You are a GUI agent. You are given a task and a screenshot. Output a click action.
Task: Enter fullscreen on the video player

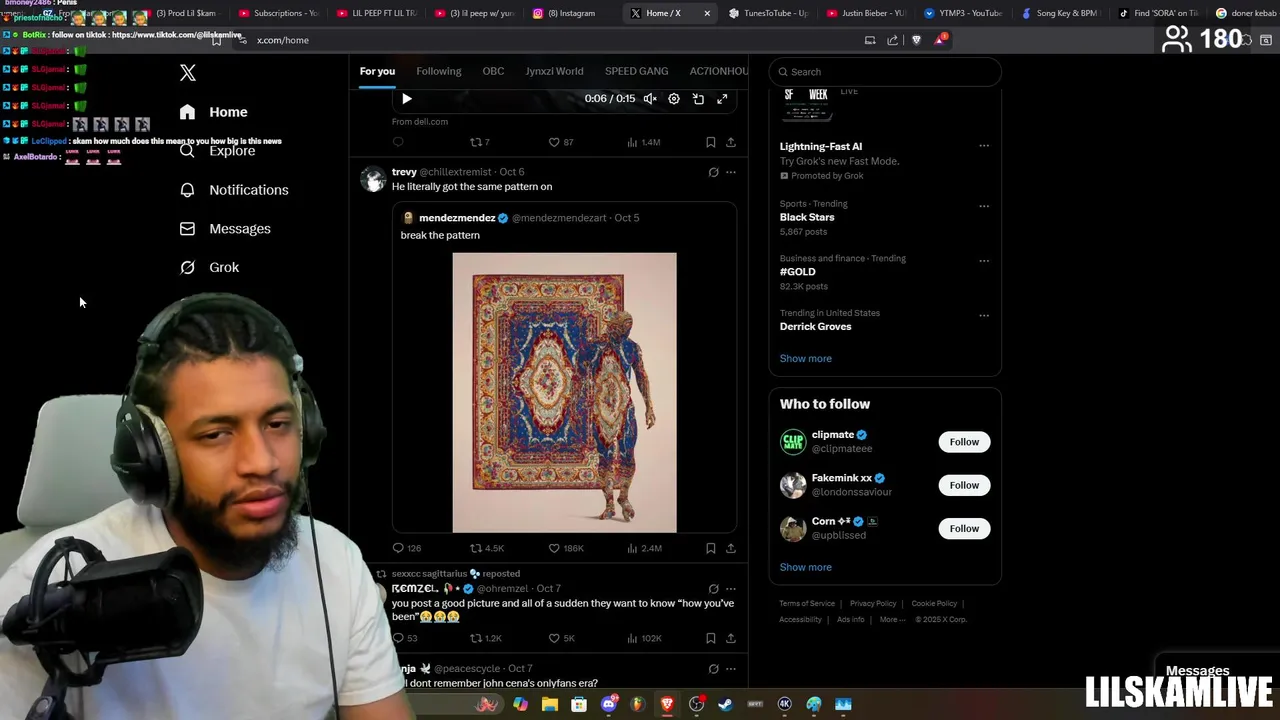tap(722, 99)
